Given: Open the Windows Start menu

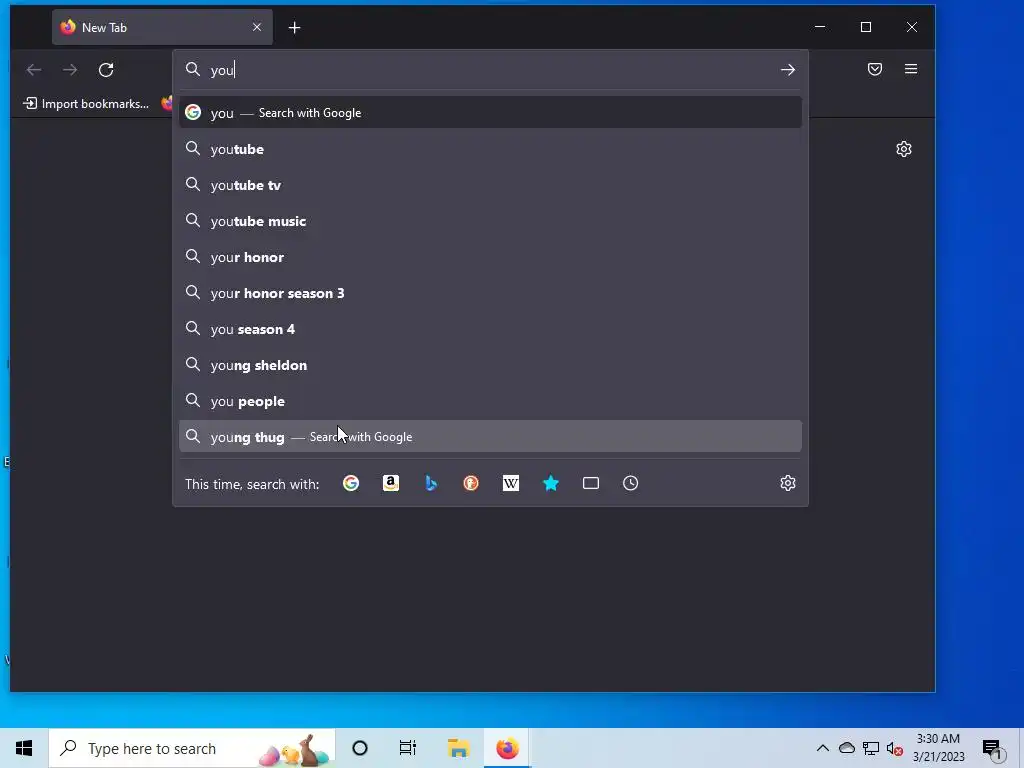Looking at the screenshot, I should [24, 748].
